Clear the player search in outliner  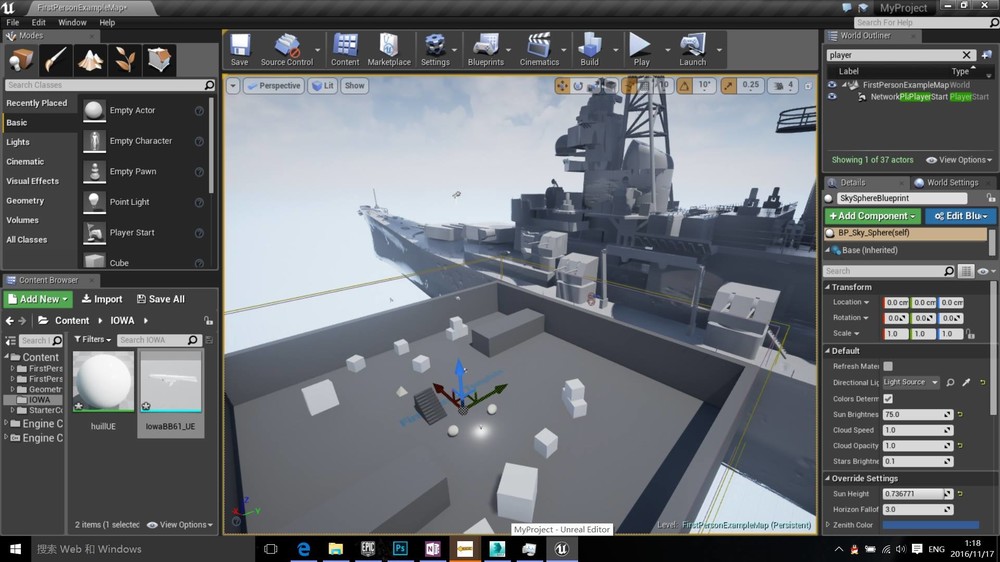click(966, 55)
